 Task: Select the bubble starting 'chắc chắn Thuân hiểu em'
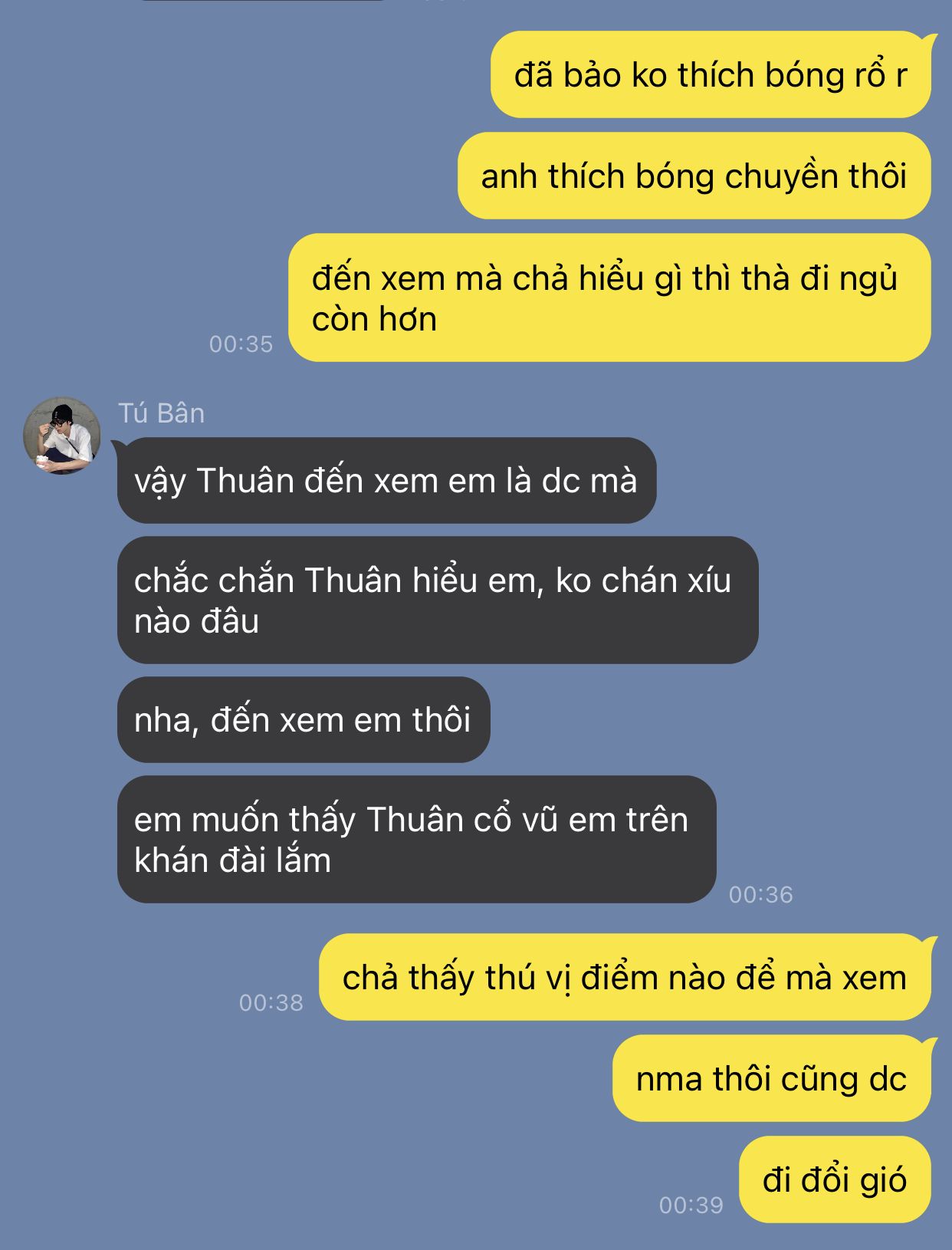click(x=438, y=600)
